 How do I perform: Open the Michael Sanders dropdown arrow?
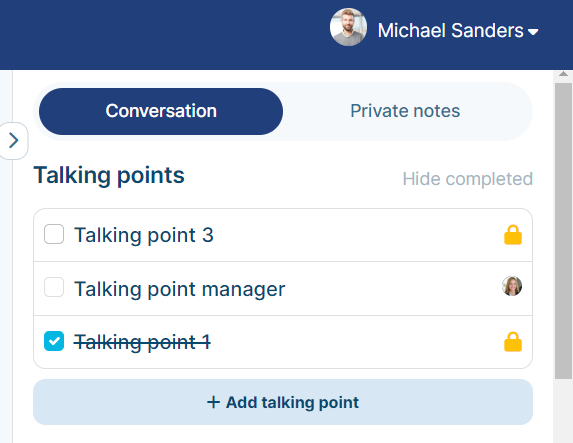click(533, 32)
